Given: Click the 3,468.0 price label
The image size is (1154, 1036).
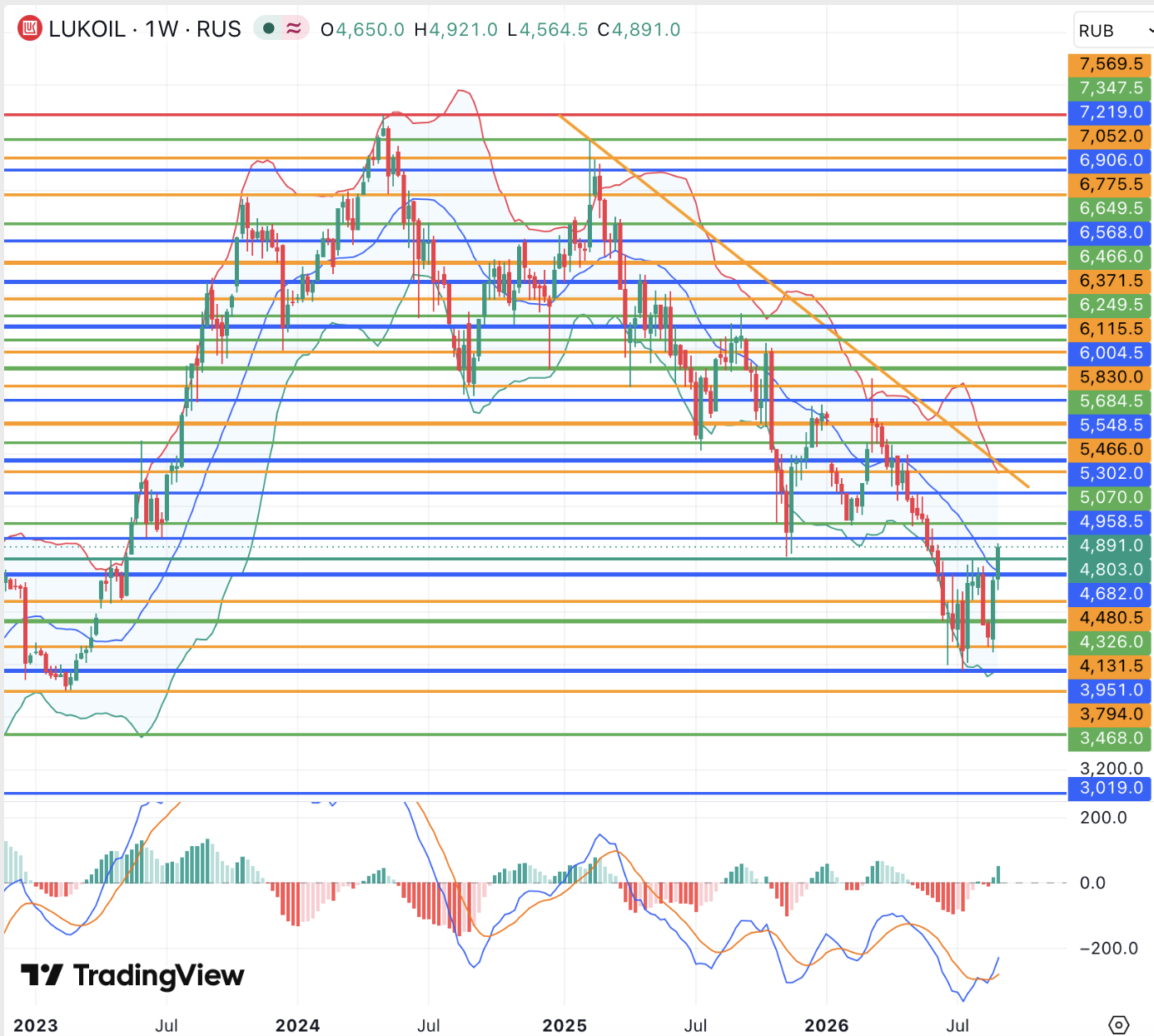Looking at the screenshot, I should click(1110, 740).
